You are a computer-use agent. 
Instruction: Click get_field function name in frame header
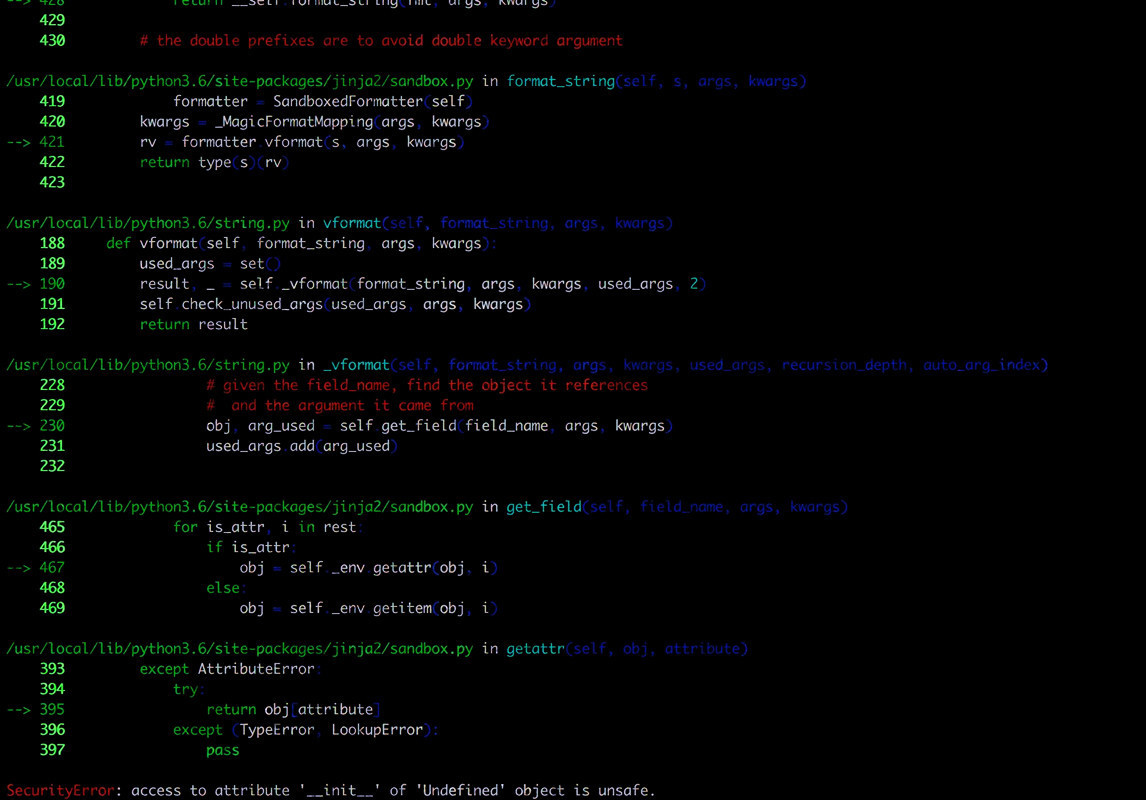click(543, 507)
